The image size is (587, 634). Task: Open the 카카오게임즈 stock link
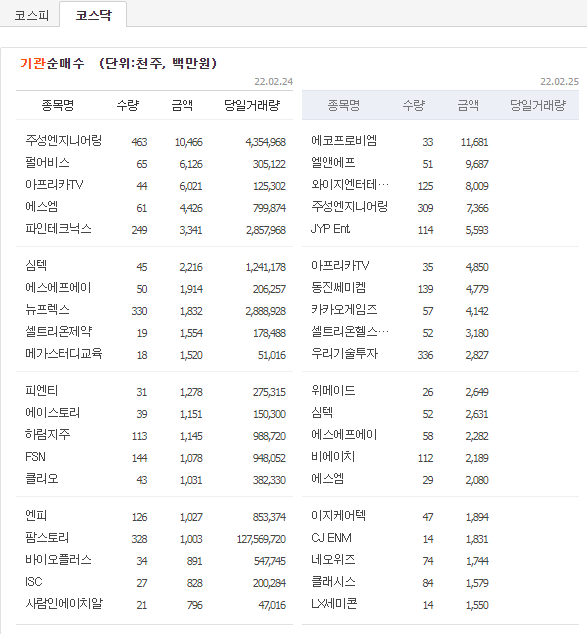point(344,310)
